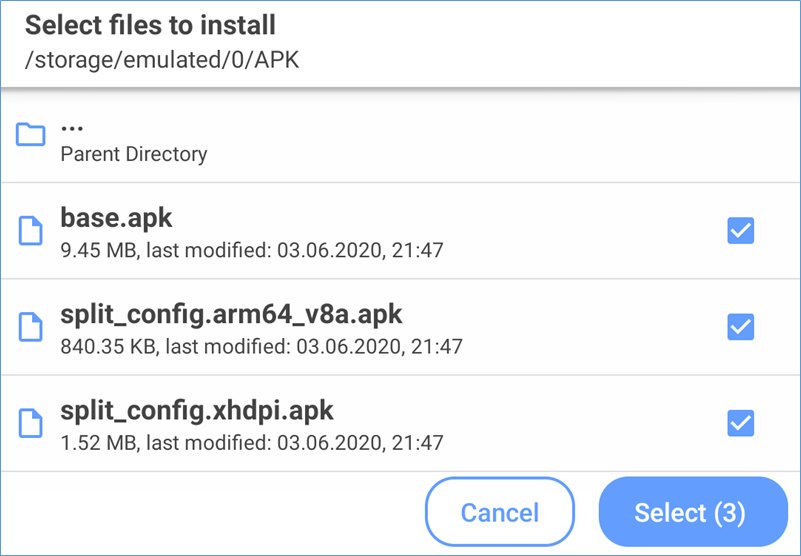Click the base.apk file icon
The width and height of the screenshot is (801, 556).
click(x=31, y=231)
